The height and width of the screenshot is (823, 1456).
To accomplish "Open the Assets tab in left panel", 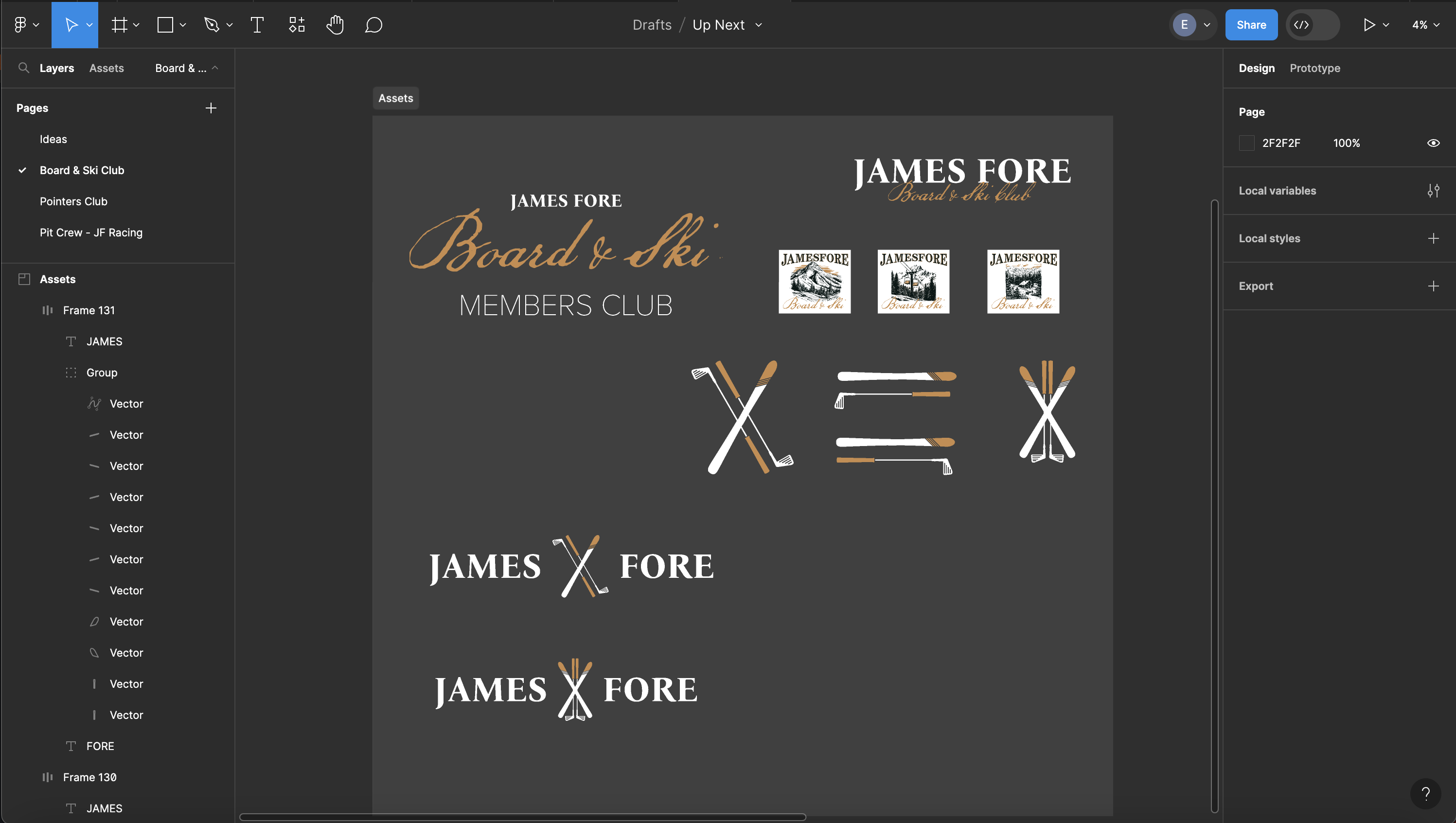I will [107, 68].
